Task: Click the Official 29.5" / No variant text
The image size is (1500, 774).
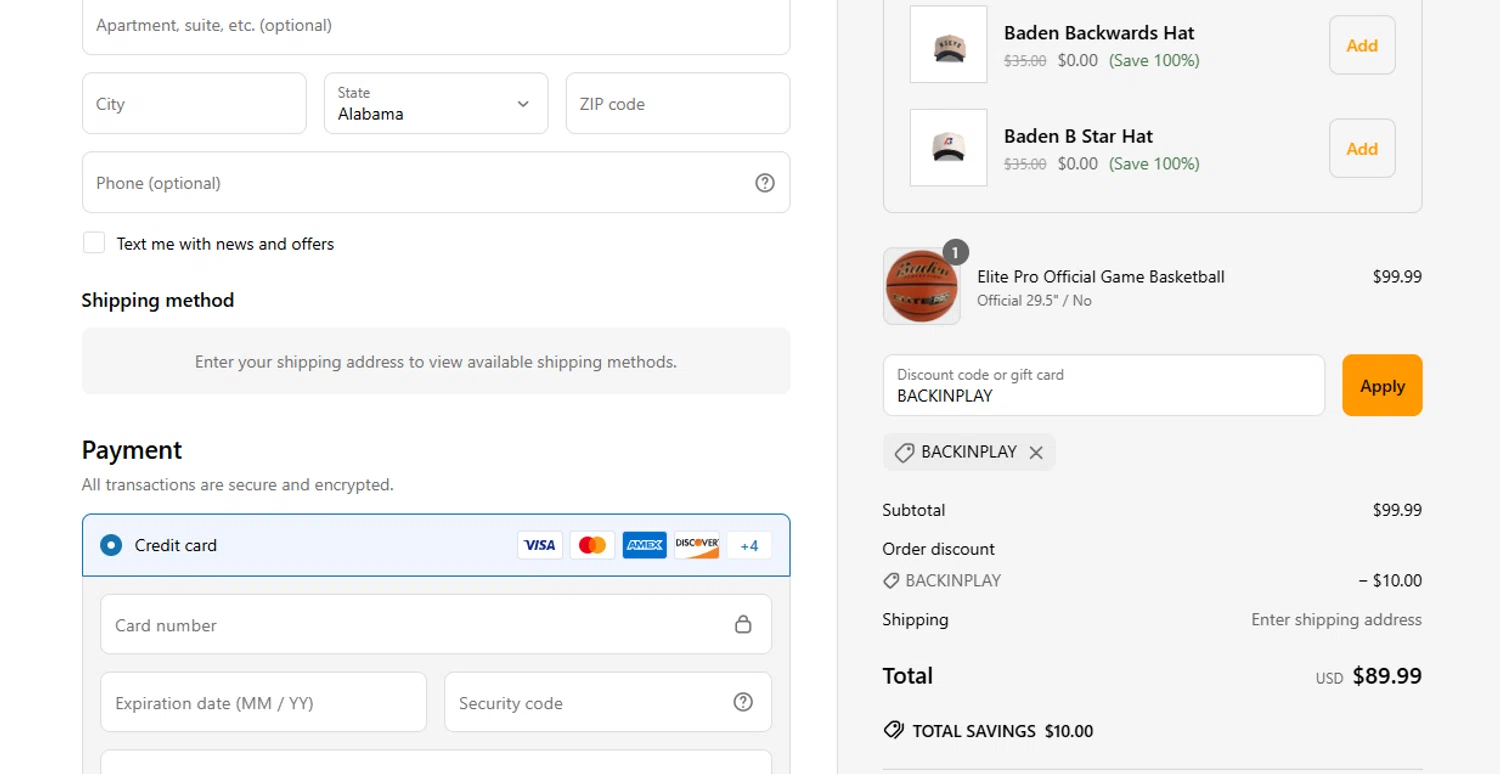Action: 1034,300
